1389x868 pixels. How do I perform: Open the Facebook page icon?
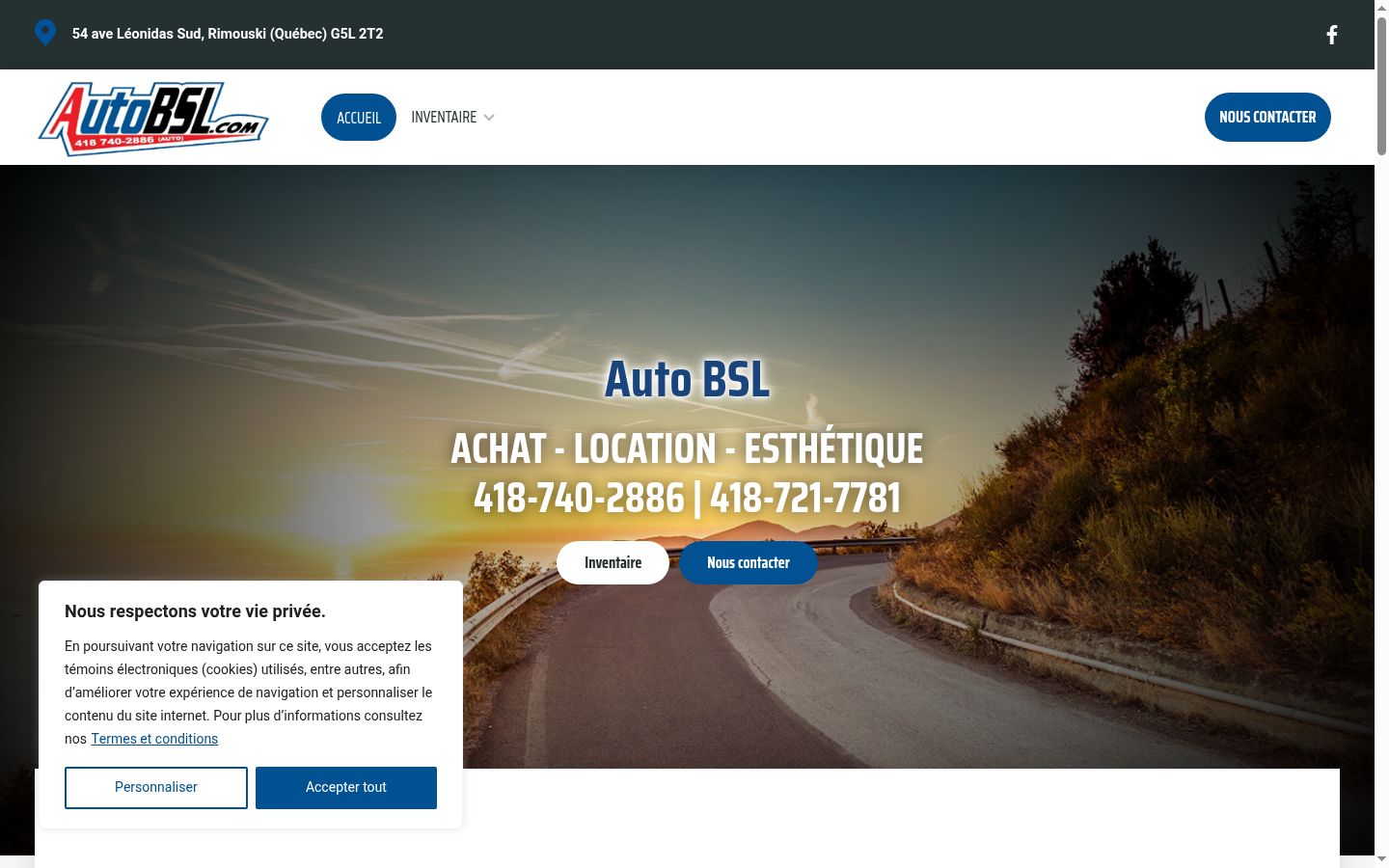click(1332, 35)
